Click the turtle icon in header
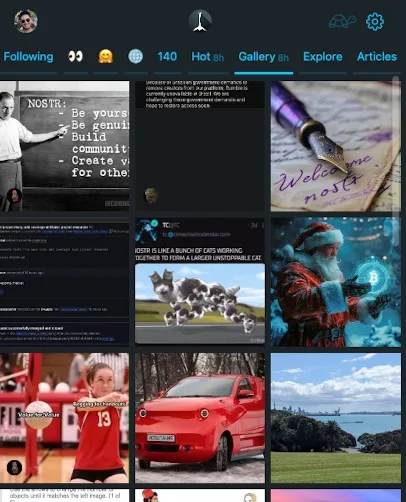406x502 pixels. [x=342, y=22]
